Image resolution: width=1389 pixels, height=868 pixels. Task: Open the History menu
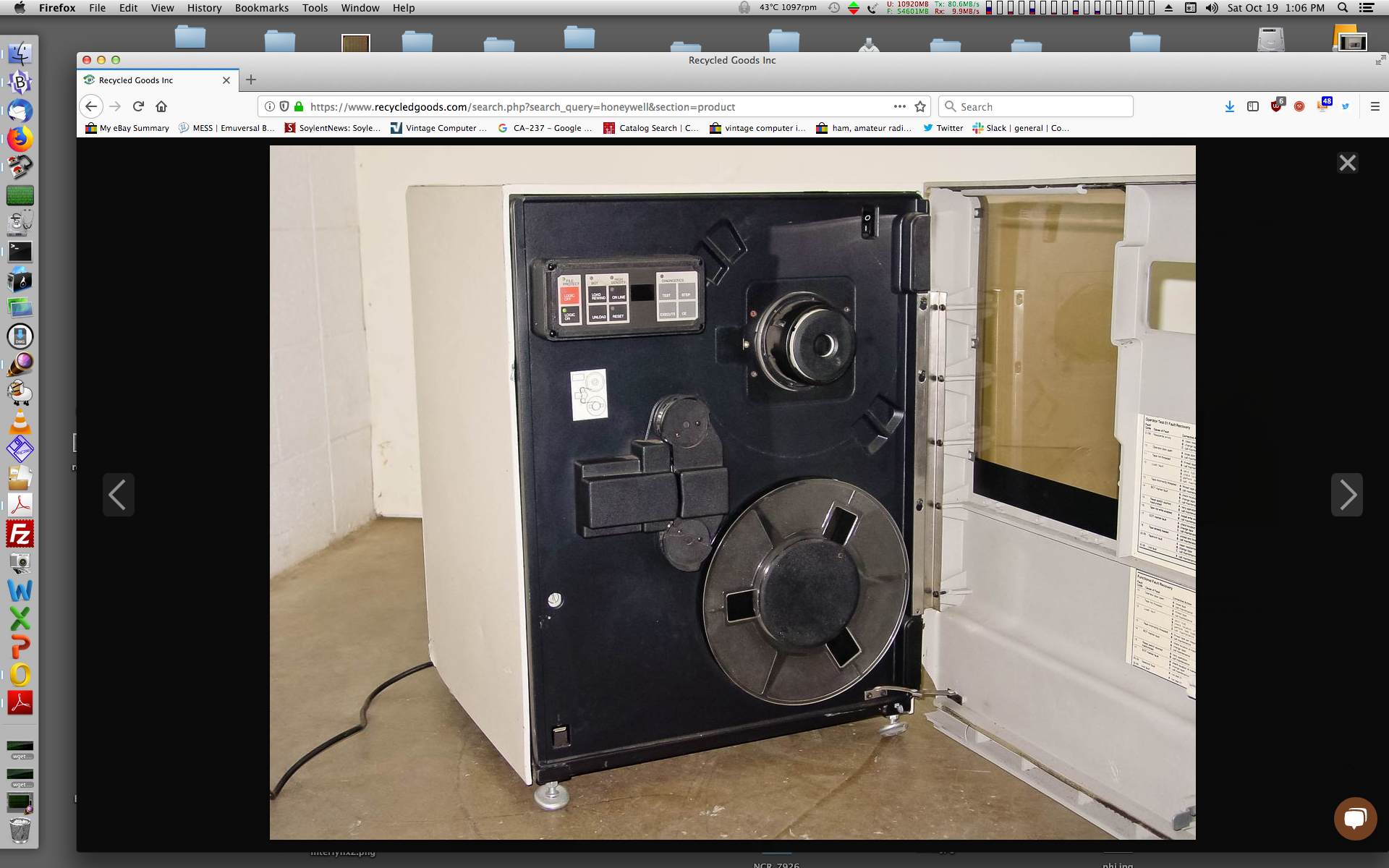tap(204, 8)
